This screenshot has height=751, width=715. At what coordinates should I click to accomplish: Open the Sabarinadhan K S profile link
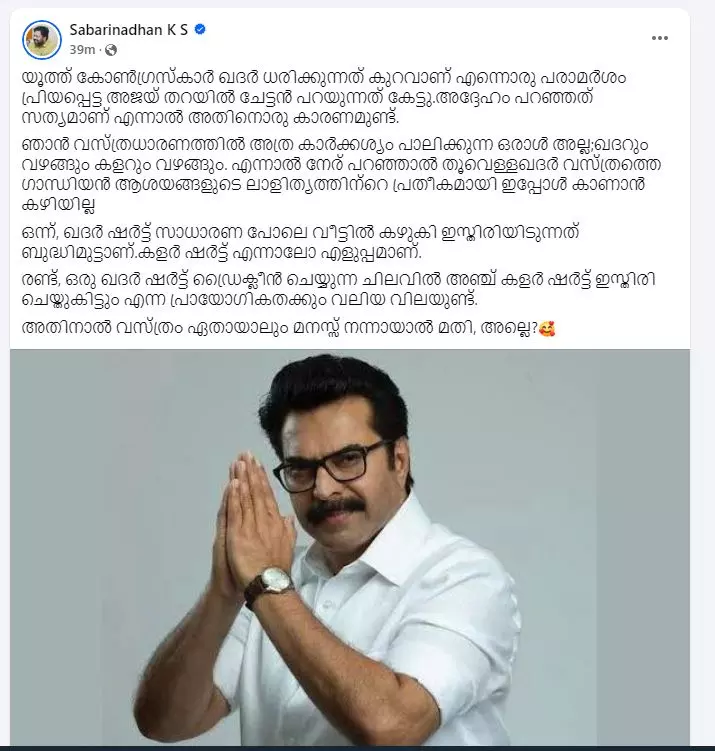pyautogui.click(x=129, y=30)
